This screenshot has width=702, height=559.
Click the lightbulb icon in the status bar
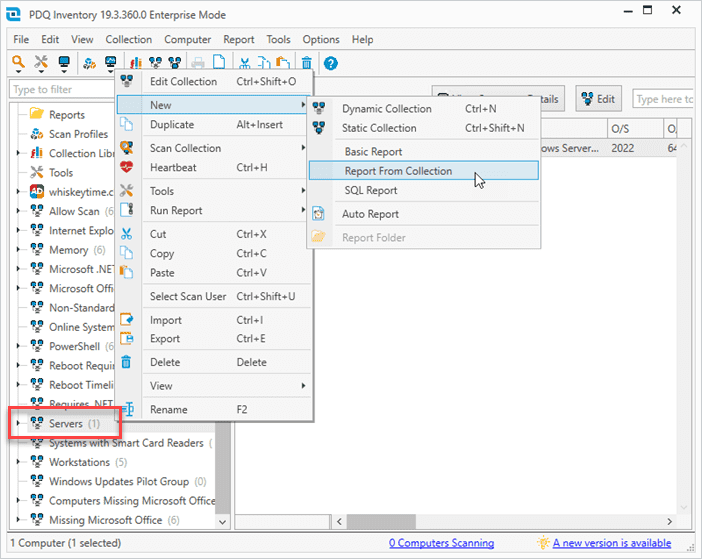coord(543,542)
